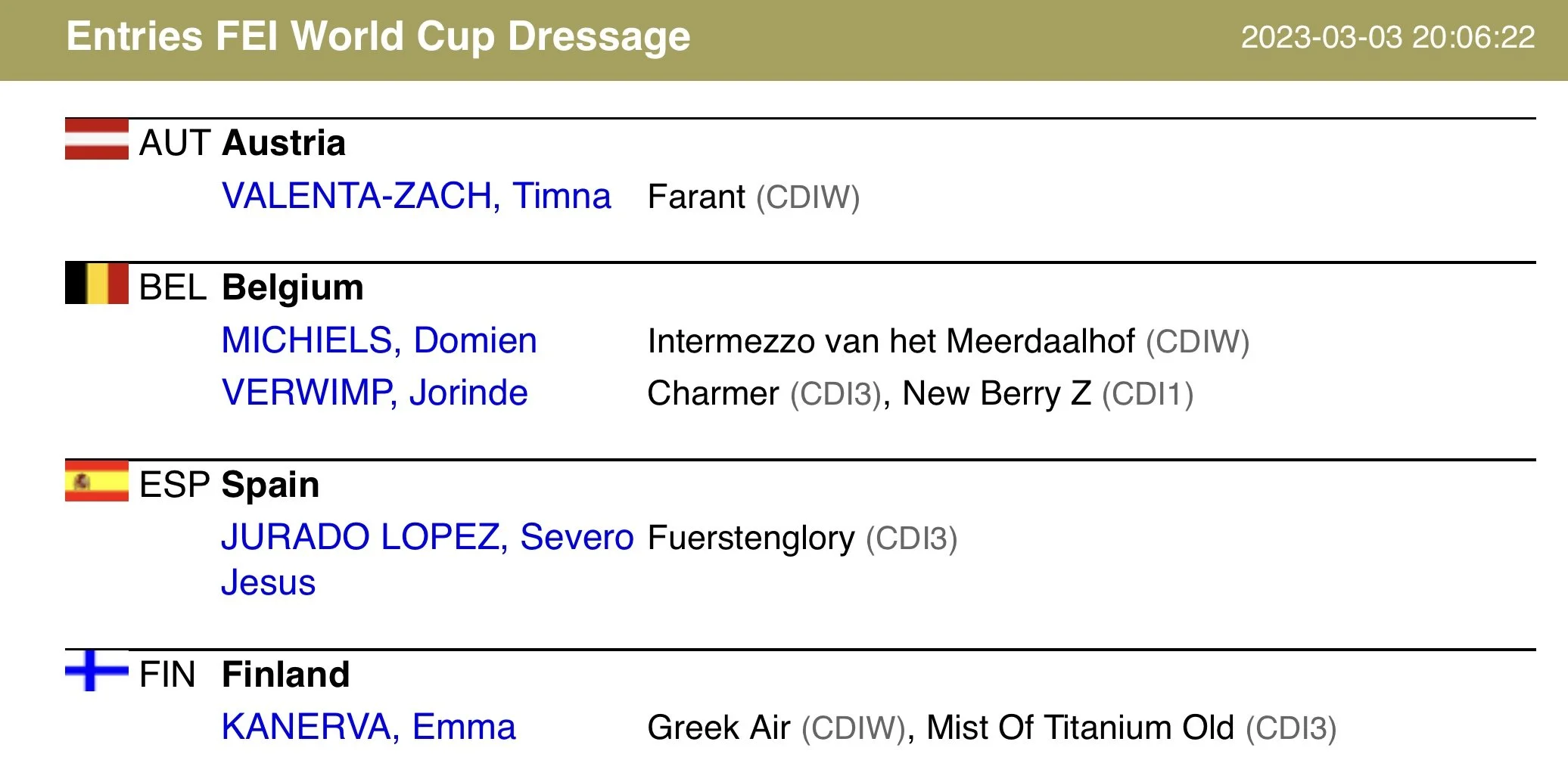
Task: Click horse Intermezzo van het Meerdaalhof
Action: click(891, 341)
